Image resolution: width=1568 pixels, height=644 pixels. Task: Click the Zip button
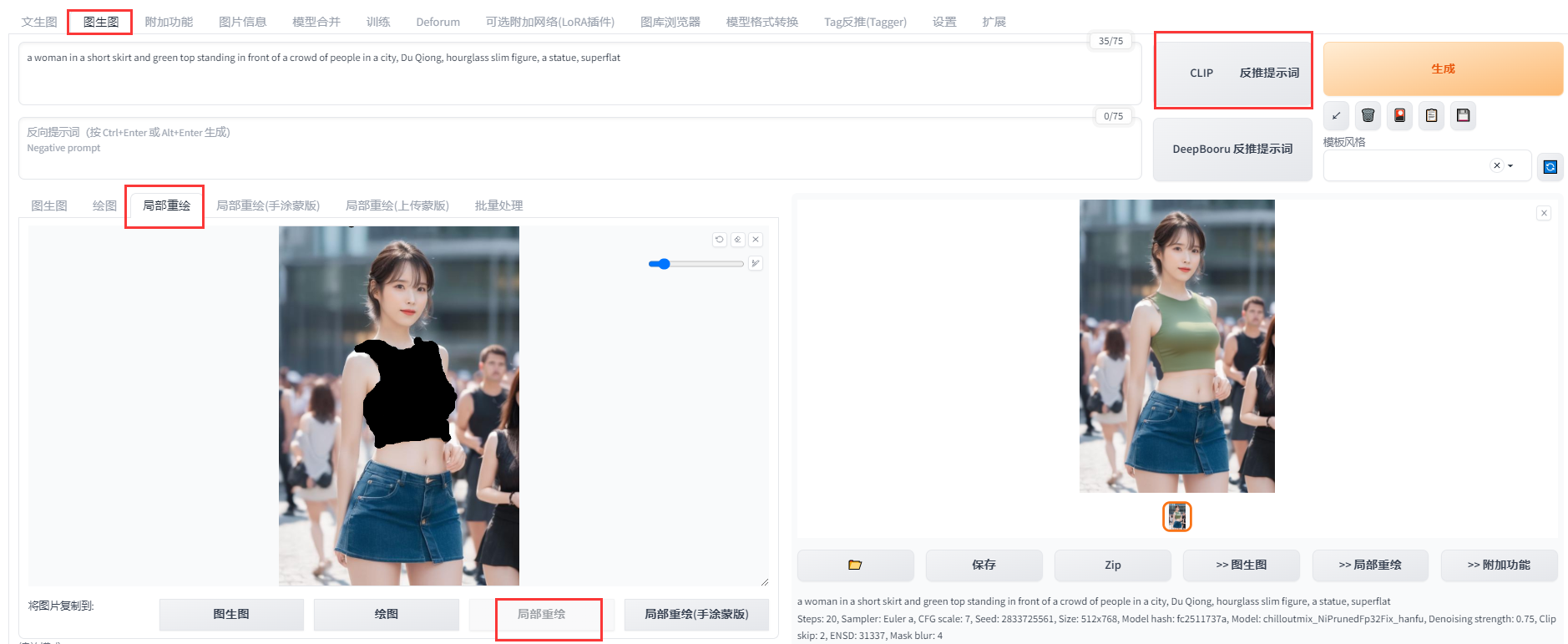1113,565
